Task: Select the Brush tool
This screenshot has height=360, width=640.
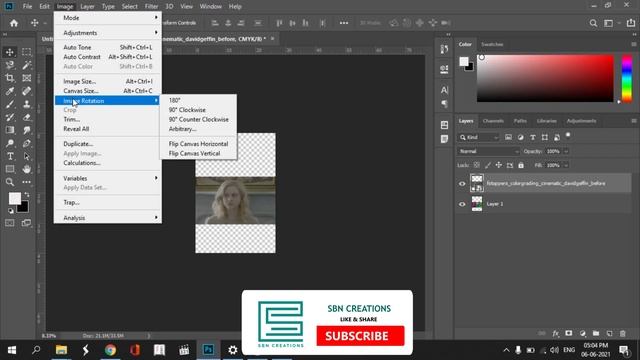Action: pyautogui.click(x=10, y=104)
